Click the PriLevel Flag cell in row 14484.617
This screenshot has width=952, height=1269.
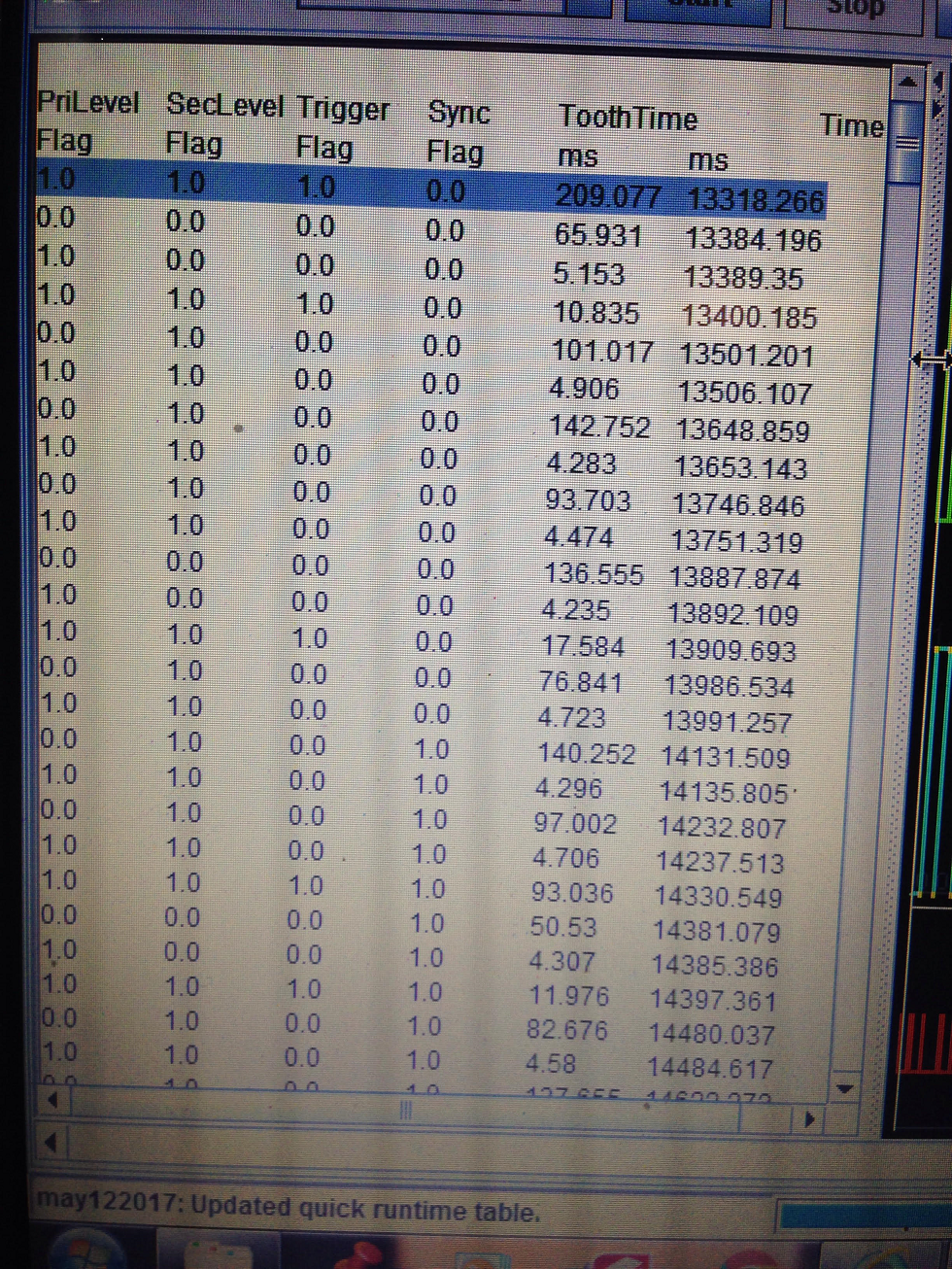58,1051
